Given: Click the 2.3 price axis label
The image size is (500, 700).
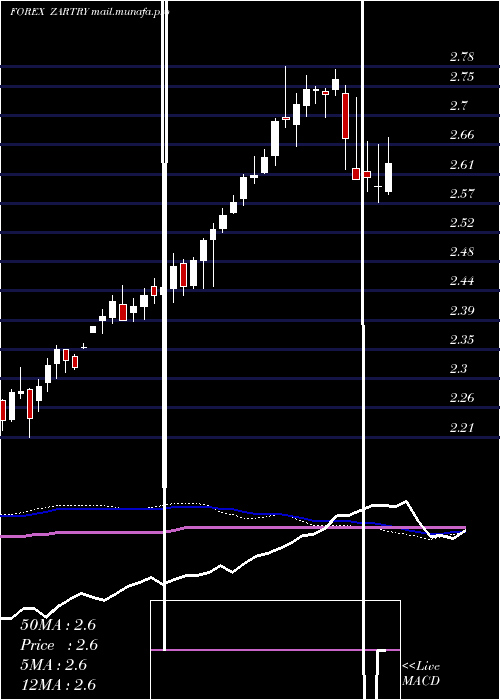Looking at the screenshot, I should pos(458,369).
